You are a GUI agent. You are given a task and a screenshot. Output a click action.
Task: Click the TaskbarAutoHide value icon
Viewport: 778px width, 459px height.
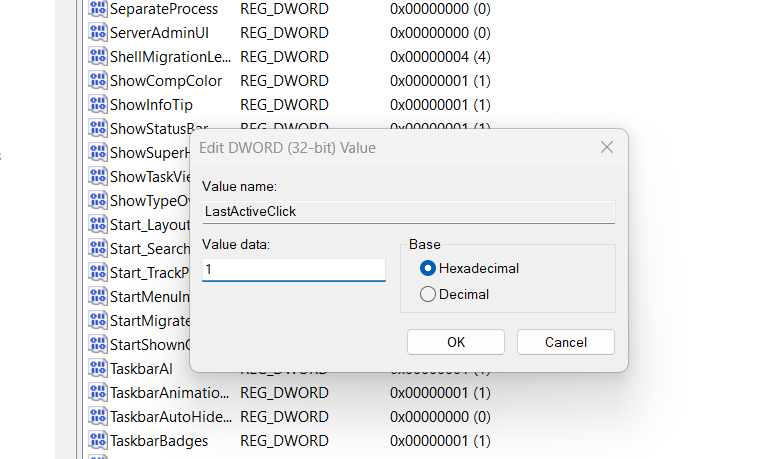(97, 417)
